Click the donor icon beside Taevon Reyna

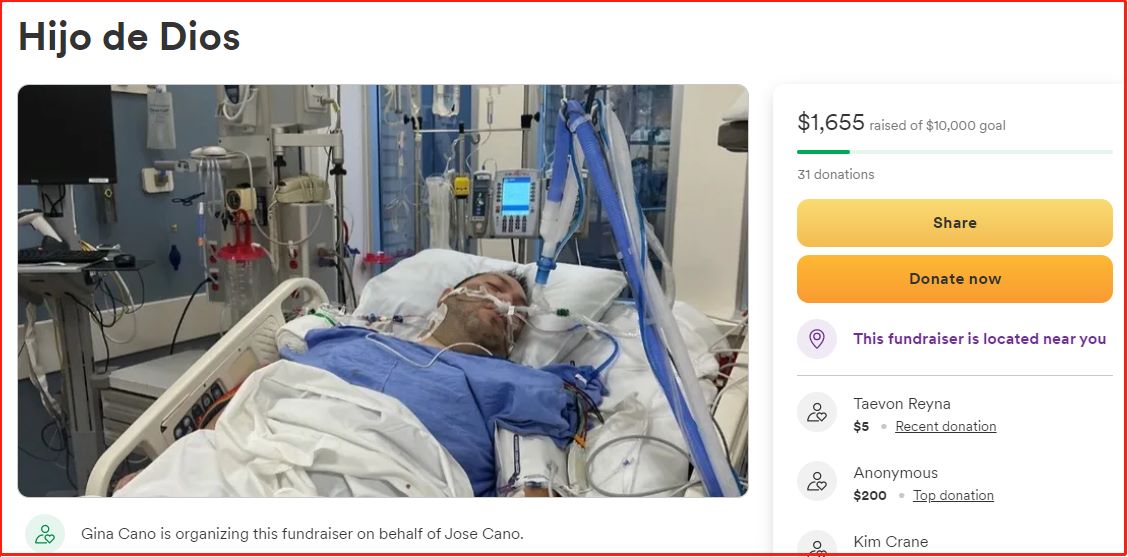pos(817,412)
